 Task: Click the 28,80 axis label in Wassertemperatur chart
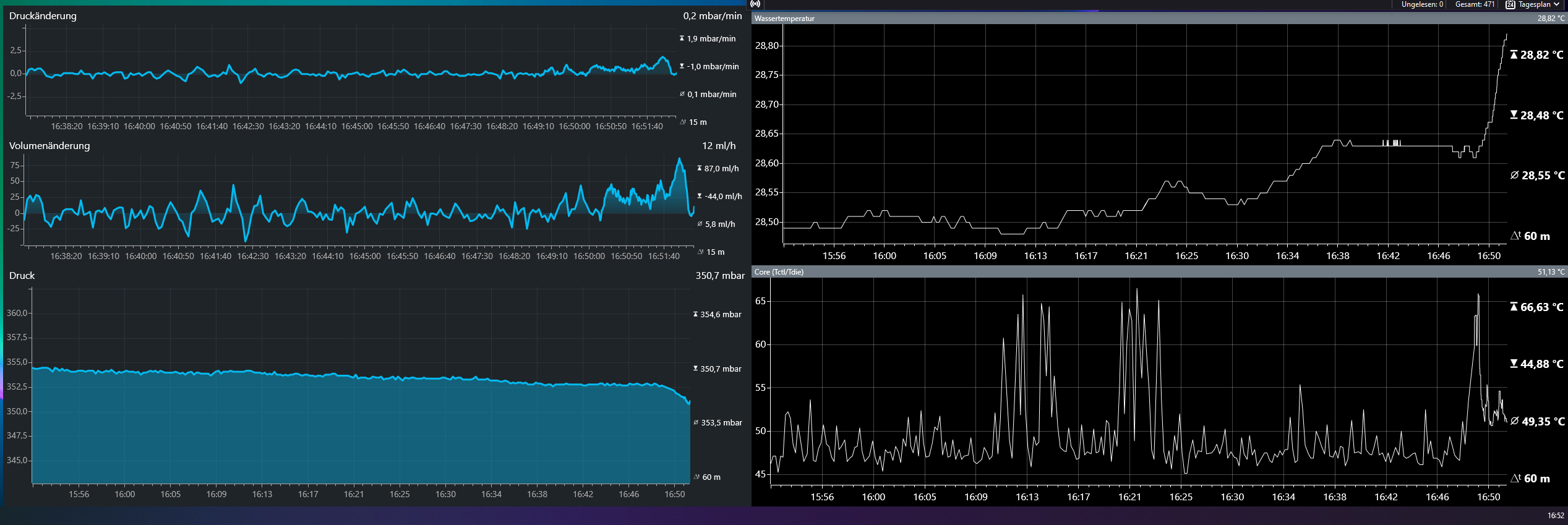click(x=767, y=46)
